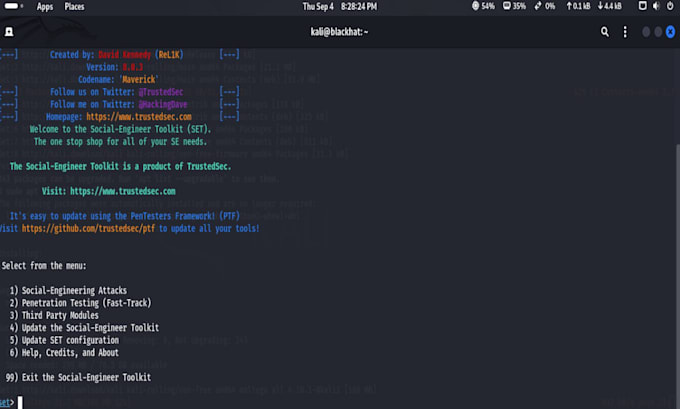Click option 99) Exit the Social-Engineer Toolkit
680x409 pixels.
click(x=78, y=378)
